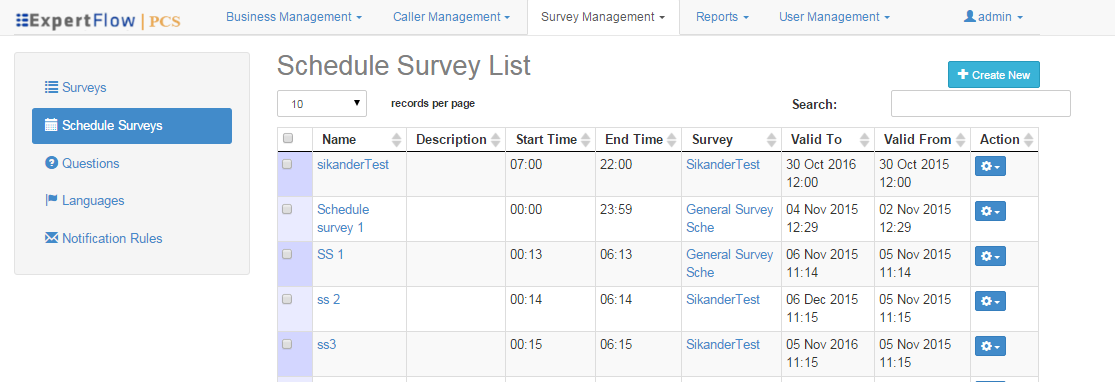This screenshot has height=382, width=1115.
Task: Select Schedule Surveys in the sidebar
Action: click(x=132, y=126)
